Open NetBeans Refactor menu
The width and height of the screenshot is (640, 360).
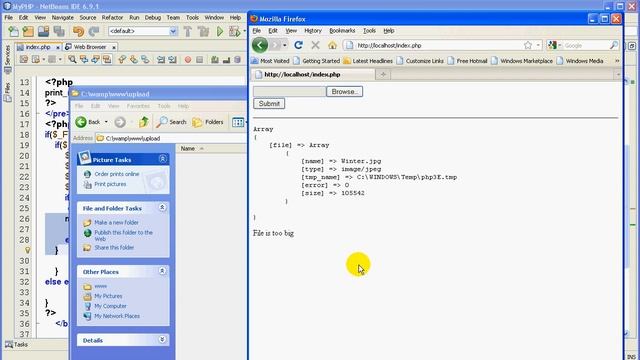pos(112,18)
